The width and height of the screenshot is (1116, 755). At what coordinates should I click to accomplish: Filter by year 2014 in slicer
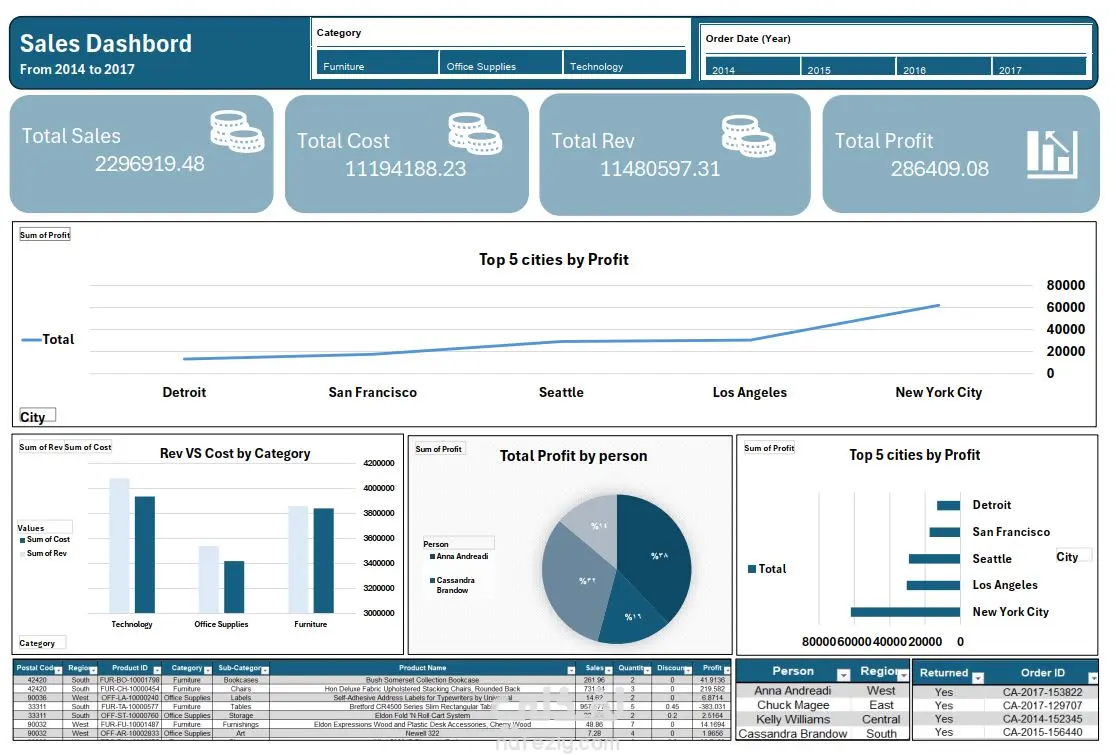[x=753, y=66]
